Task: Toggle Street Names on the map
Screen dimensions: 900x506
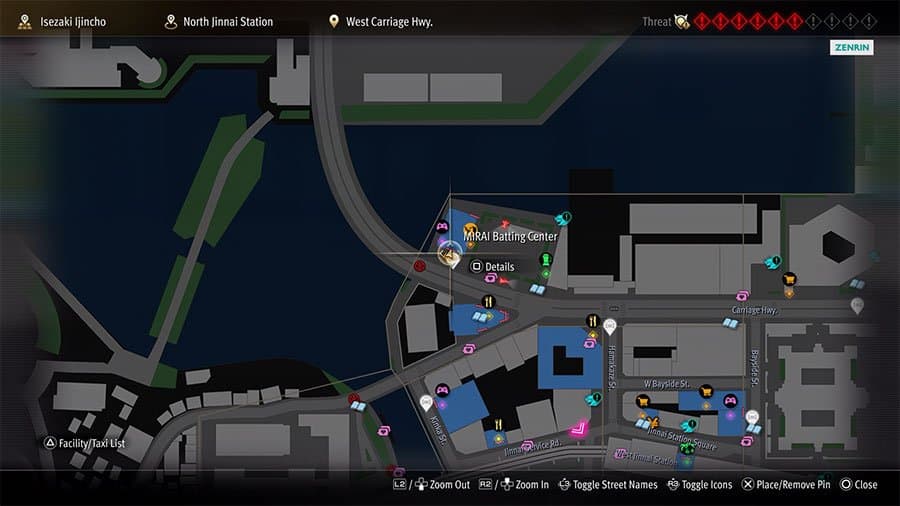Action: tap(608, 485)
